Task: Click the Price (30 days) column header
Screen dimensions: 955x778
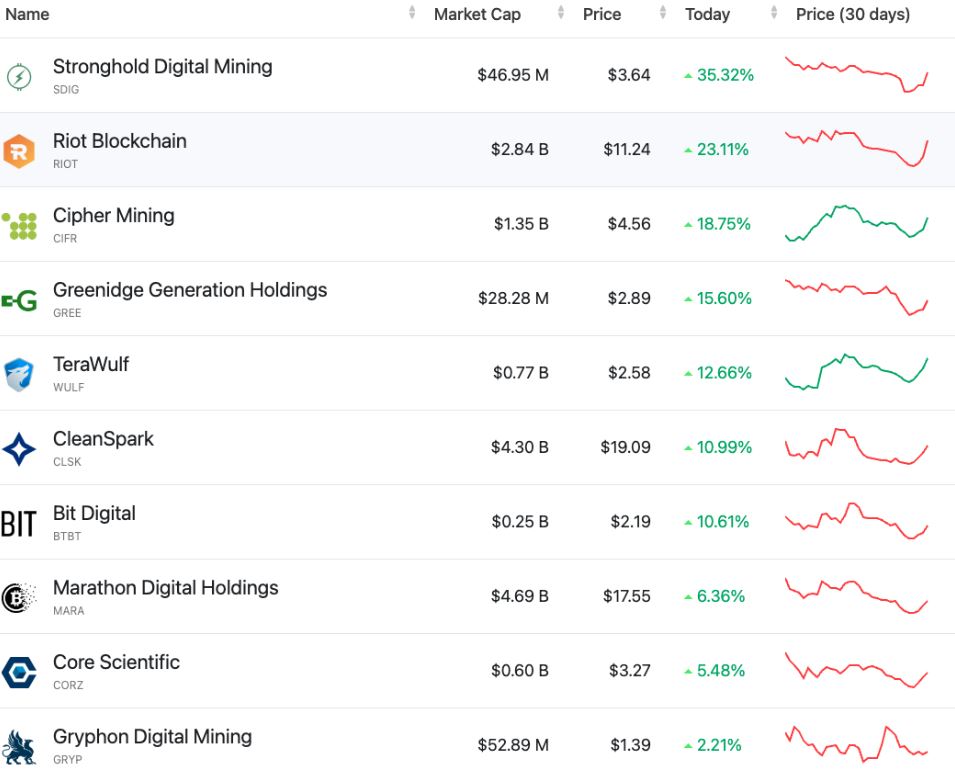Action: 853,14
